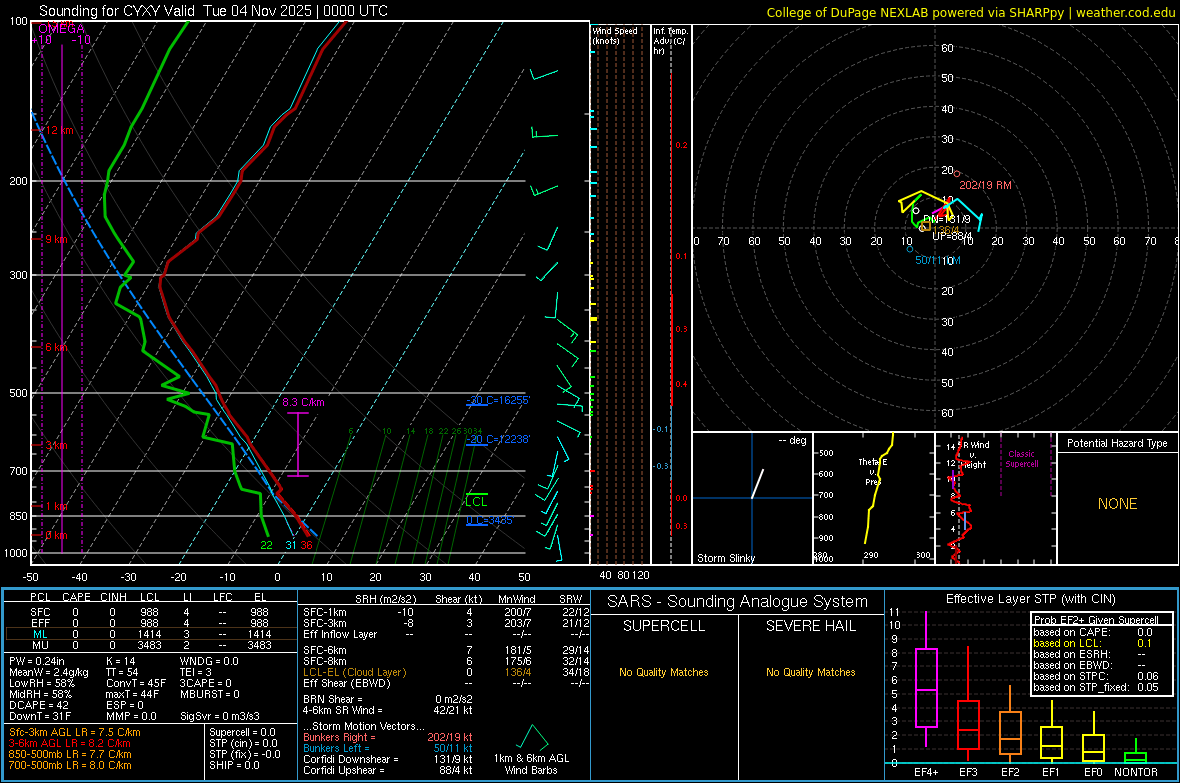Click the 'PW = 0.24in' value
This screenshot has height=783, width=1180.
pyautogui.click(x=36, y=661)
